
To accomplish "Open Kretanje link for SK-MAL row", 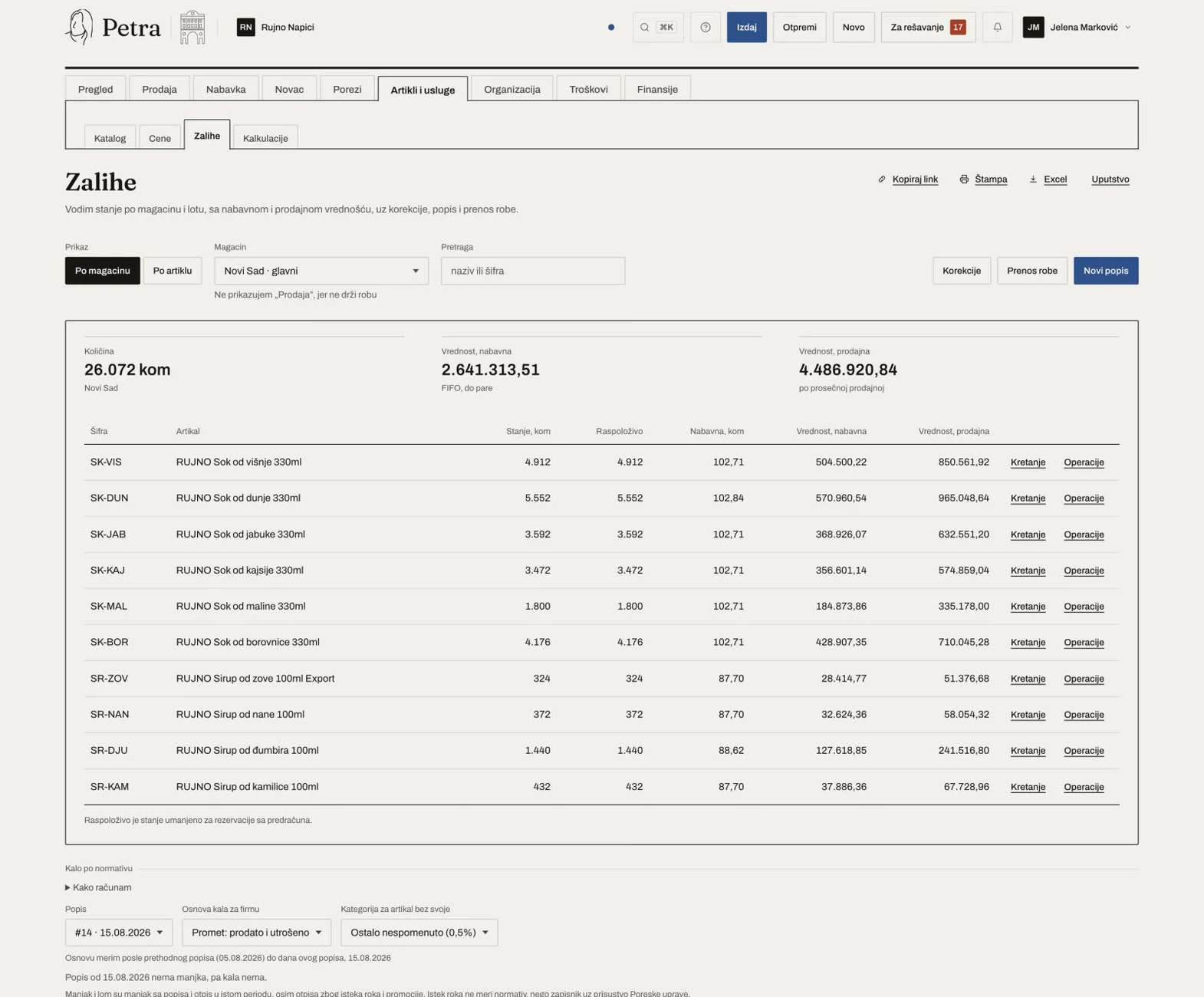I will (1028, 607).
